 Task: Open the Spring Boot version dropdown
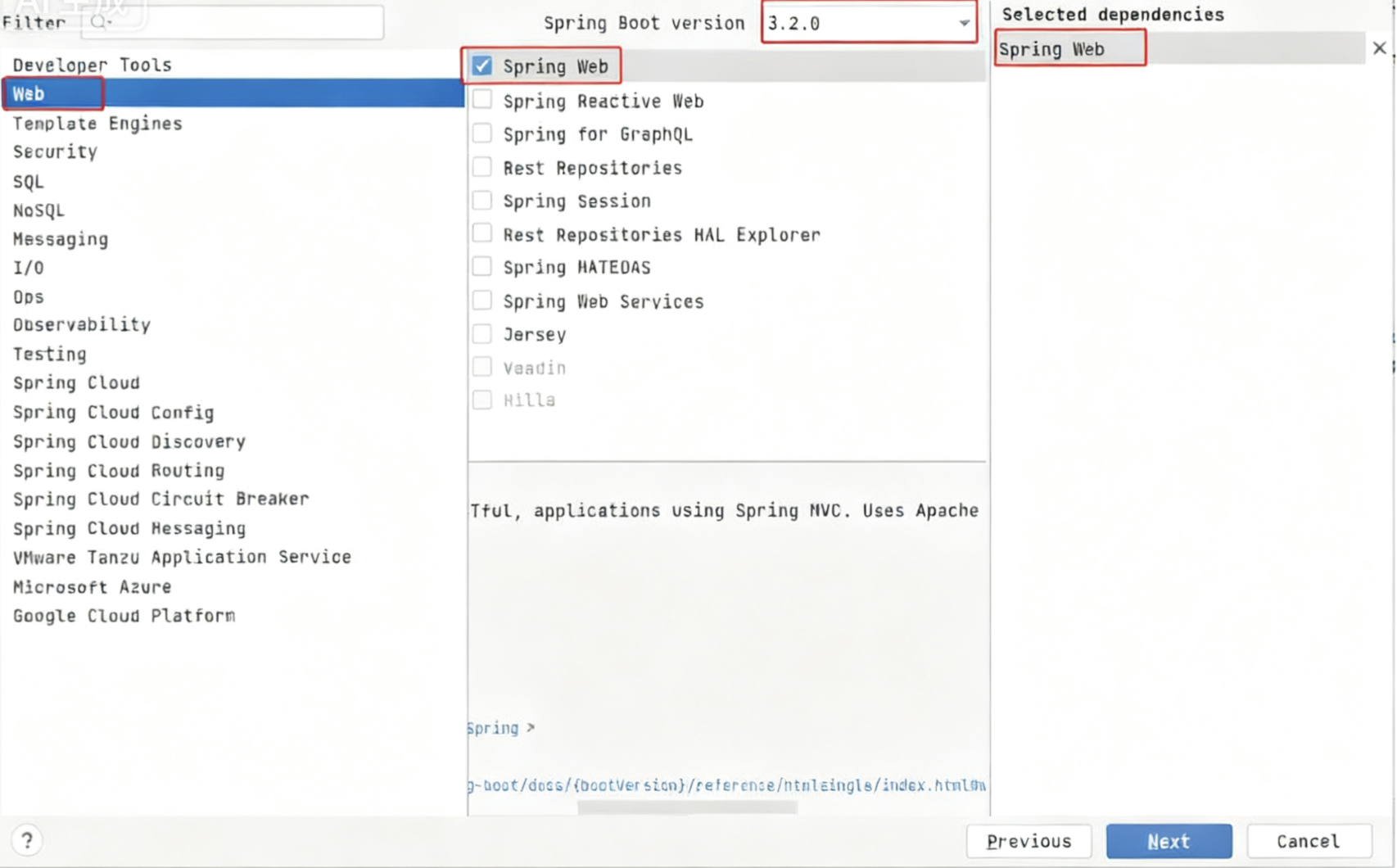point(870,23)
